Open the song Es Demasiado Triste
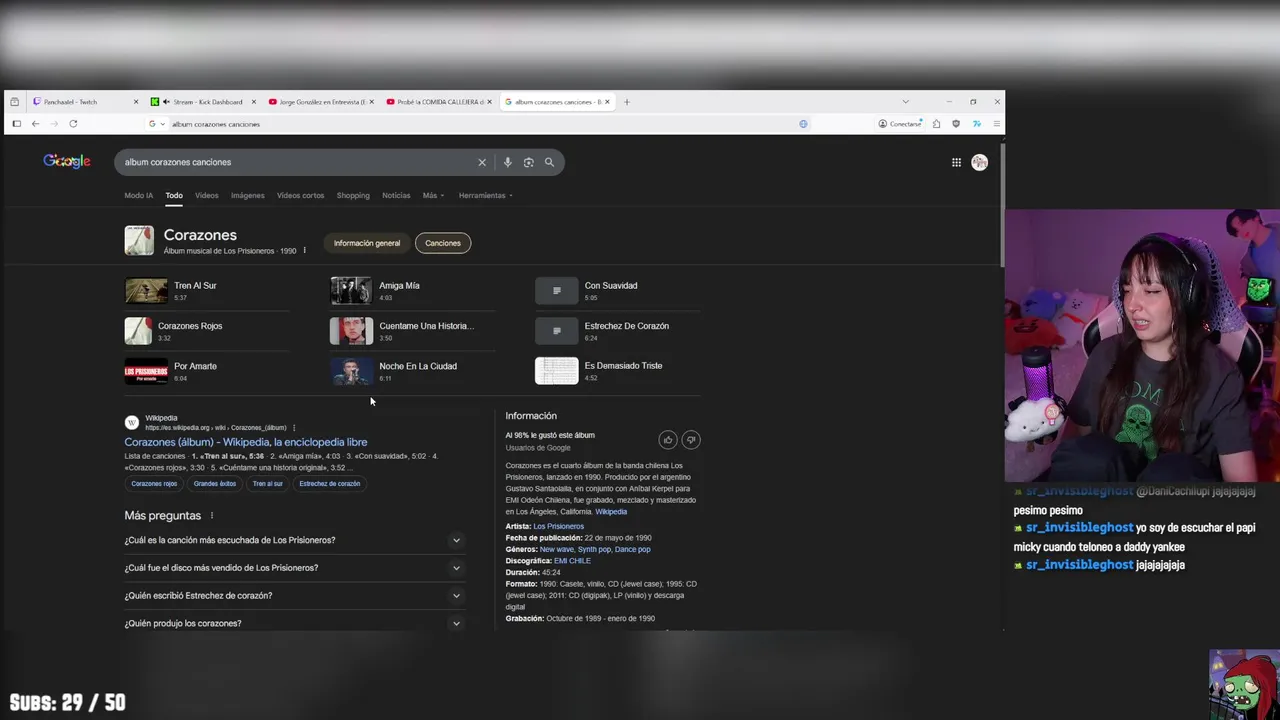Screen dimensions: 1280x720 (618, 371)
